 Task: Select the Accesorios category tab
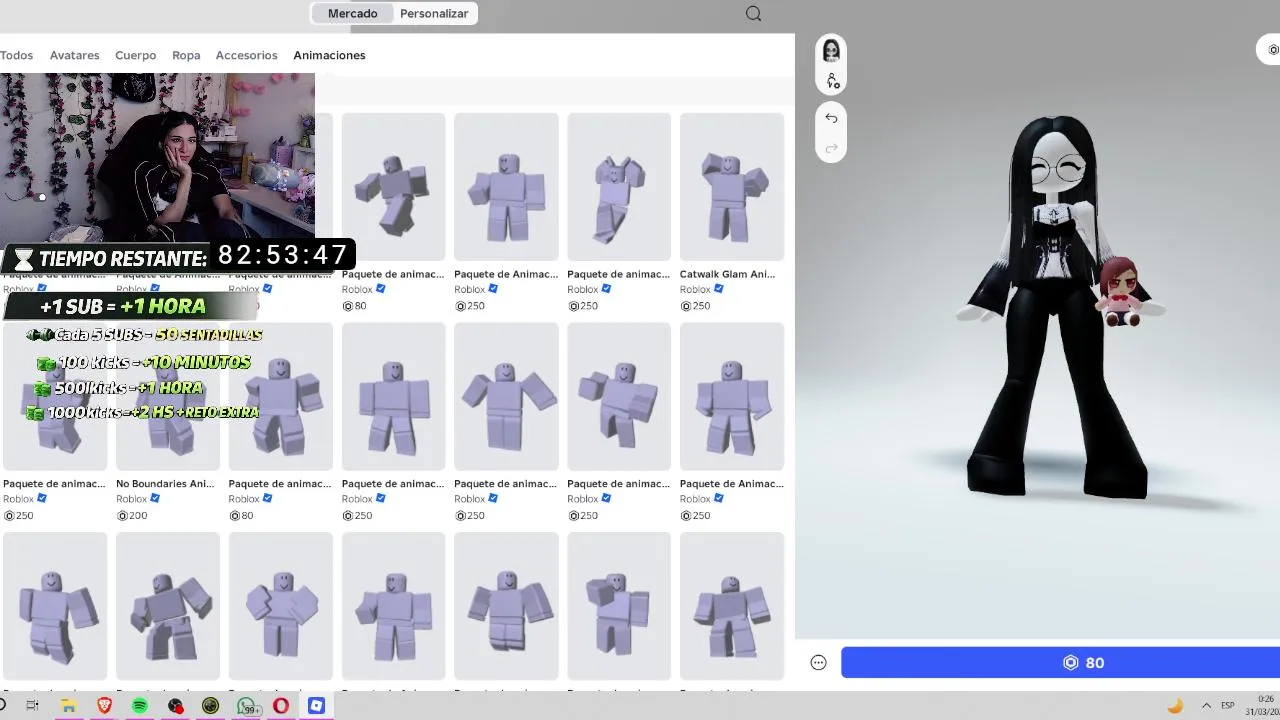tap(246, 55)
